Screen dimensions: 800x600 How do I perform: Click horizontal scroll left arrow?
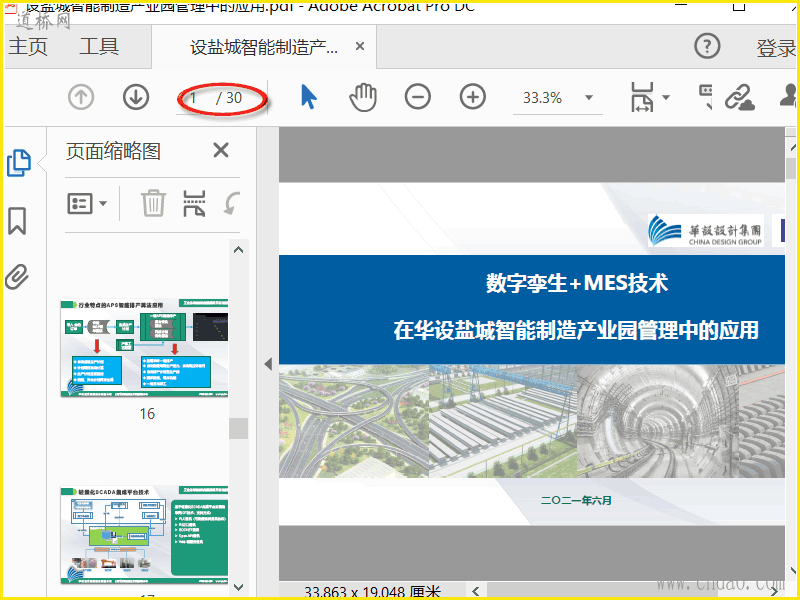pos(476,591)
